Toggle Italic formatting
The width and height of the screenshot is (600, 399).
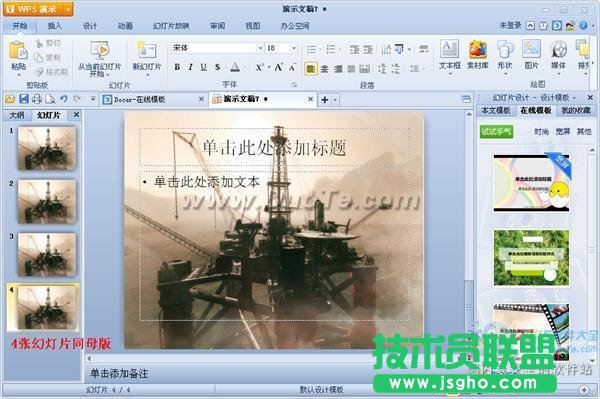(x=190, y=67)
